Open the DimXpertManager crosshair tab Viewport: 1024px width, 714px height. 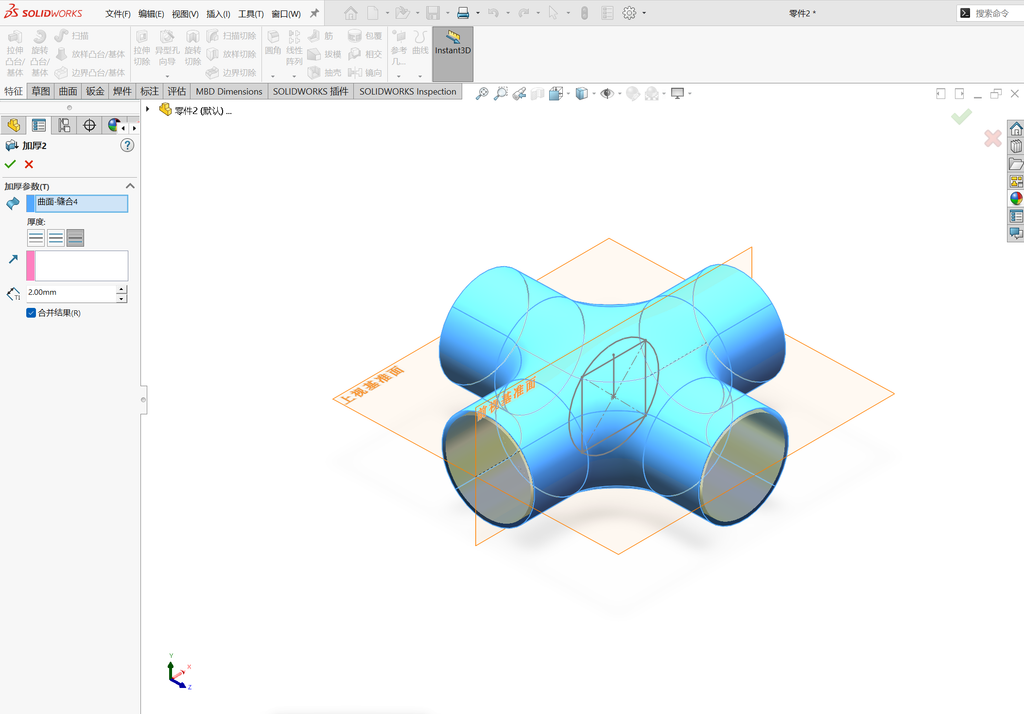(89, 125)
